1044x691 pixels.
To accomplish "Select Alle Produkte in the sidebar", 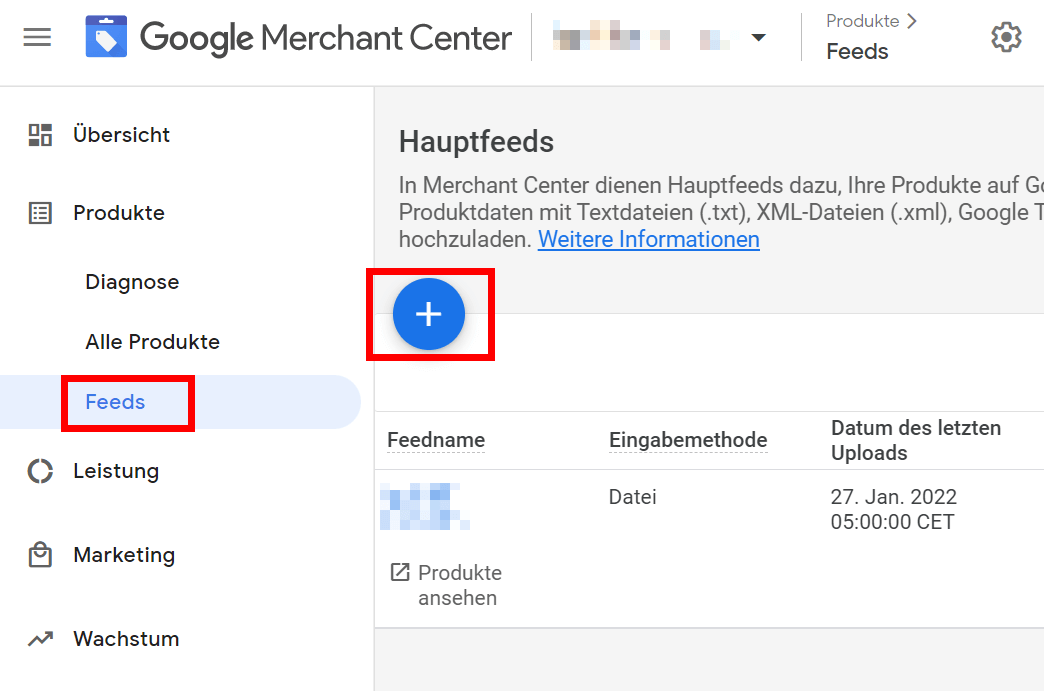I will 152,342.
